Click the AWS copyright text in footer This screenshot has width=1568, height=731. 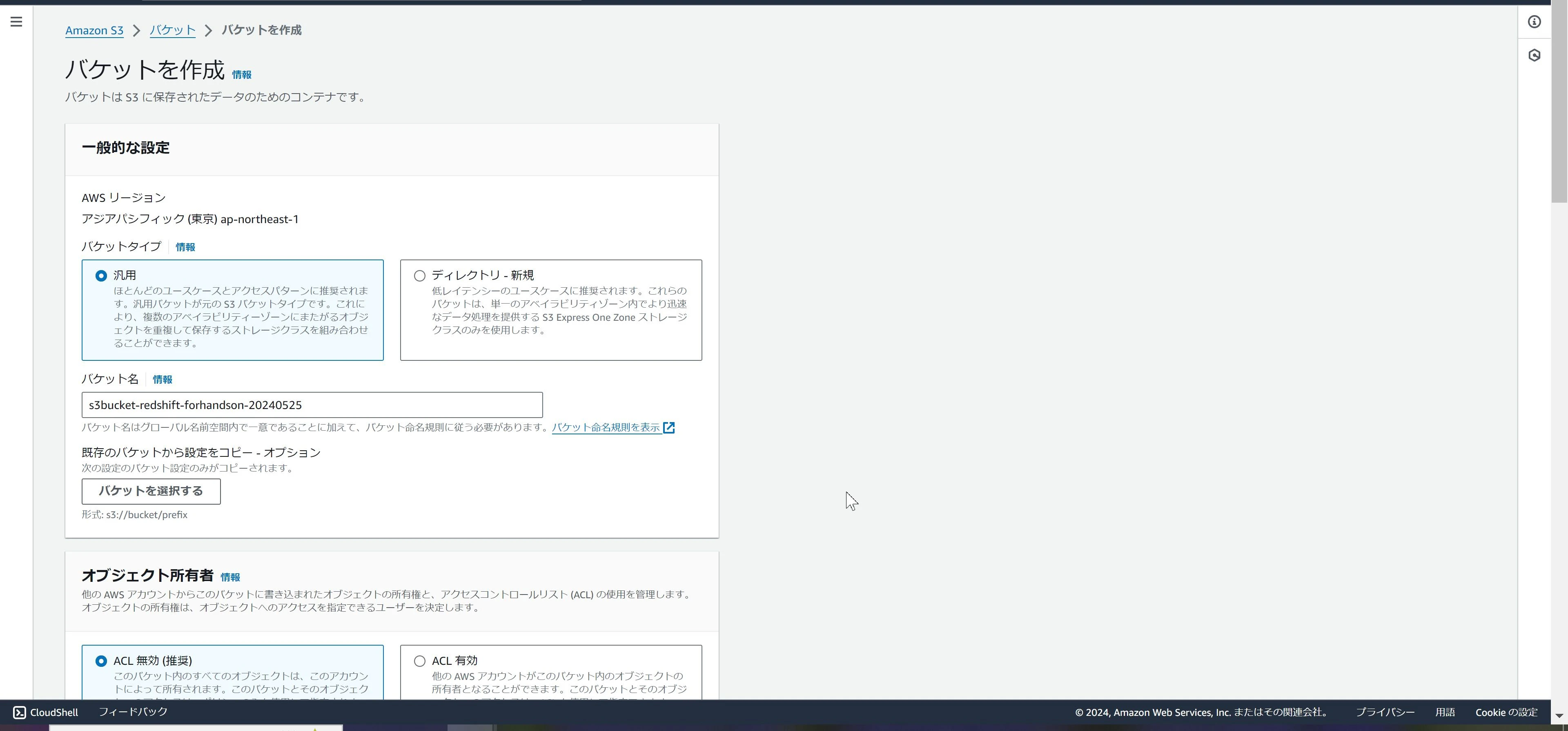point(1202,712)
